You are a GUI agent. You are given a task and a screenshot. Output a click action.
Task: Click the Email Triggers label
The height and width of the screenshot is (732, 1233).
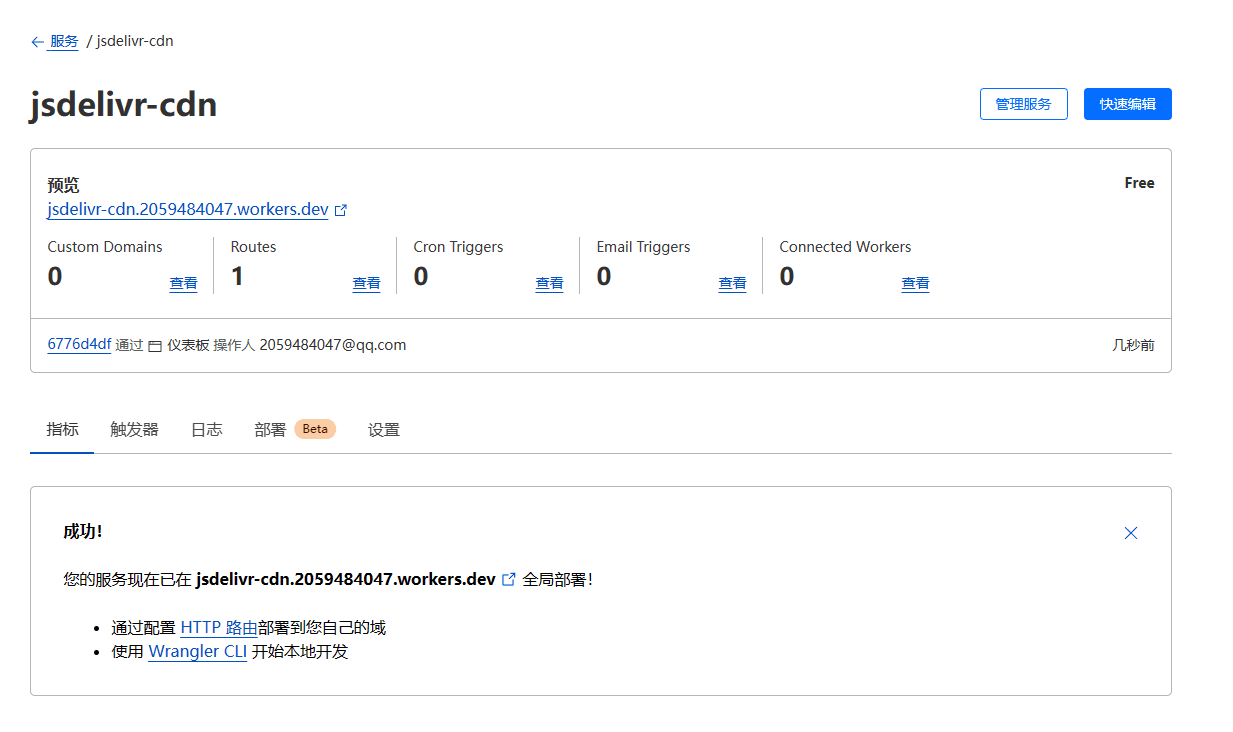[x=643, y=247]
